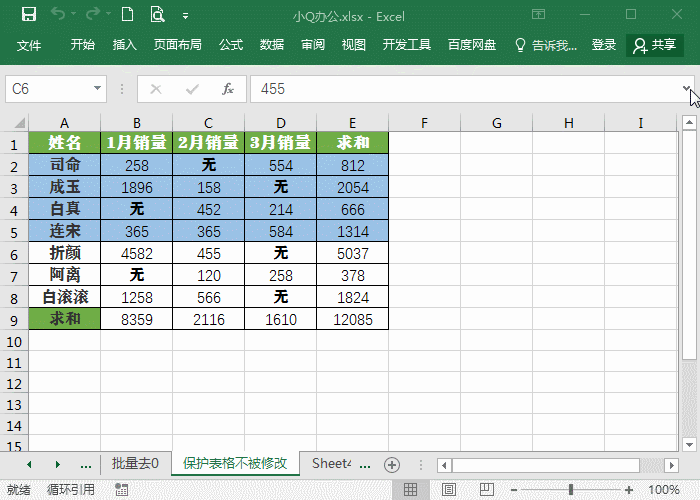700x500 pixels.
Task: Switch to the 开始 ribbon tab
Action: tap(83, 45)
